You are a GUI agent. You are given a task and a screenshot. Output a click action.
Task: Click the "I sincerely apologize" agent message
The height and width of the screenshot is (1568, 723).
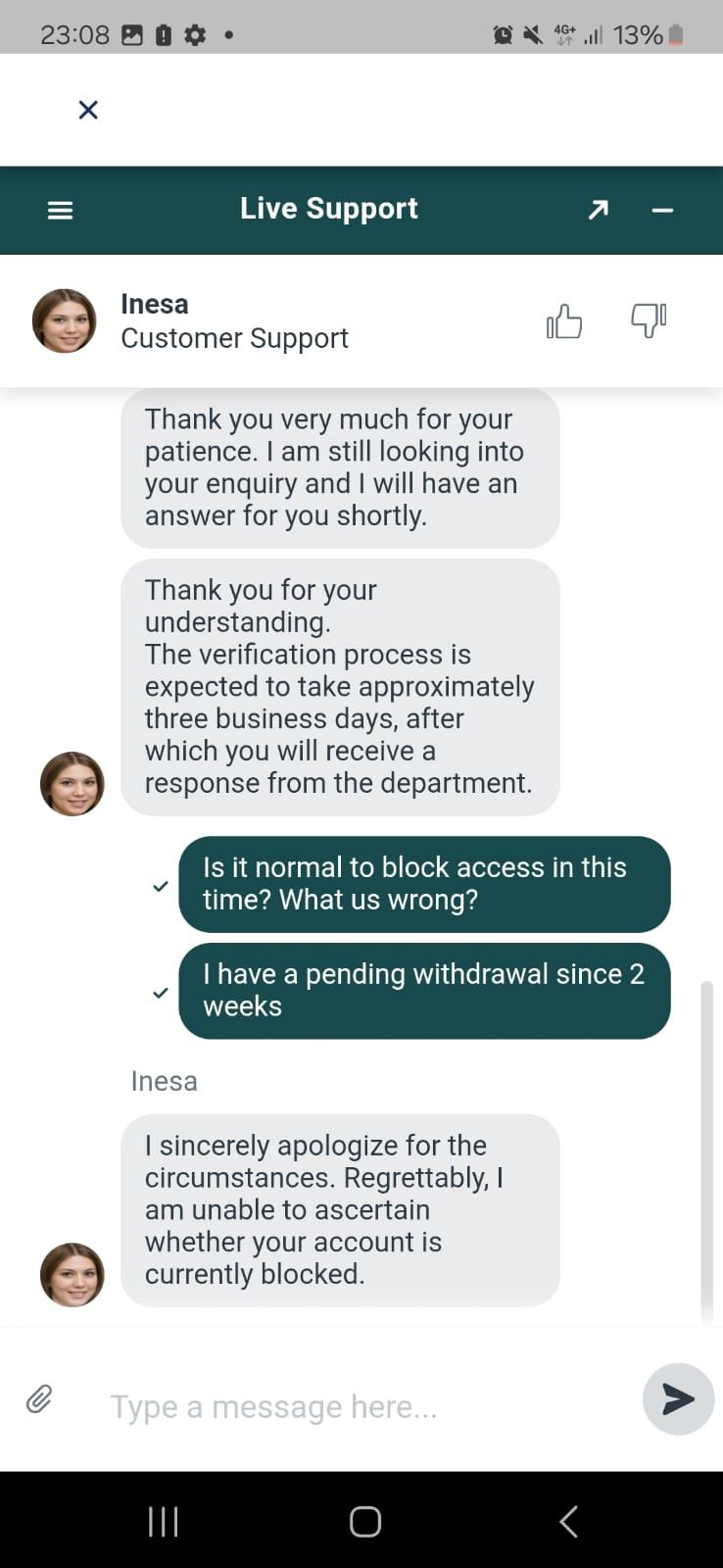pyautogui.click(x=340, y=1209)
